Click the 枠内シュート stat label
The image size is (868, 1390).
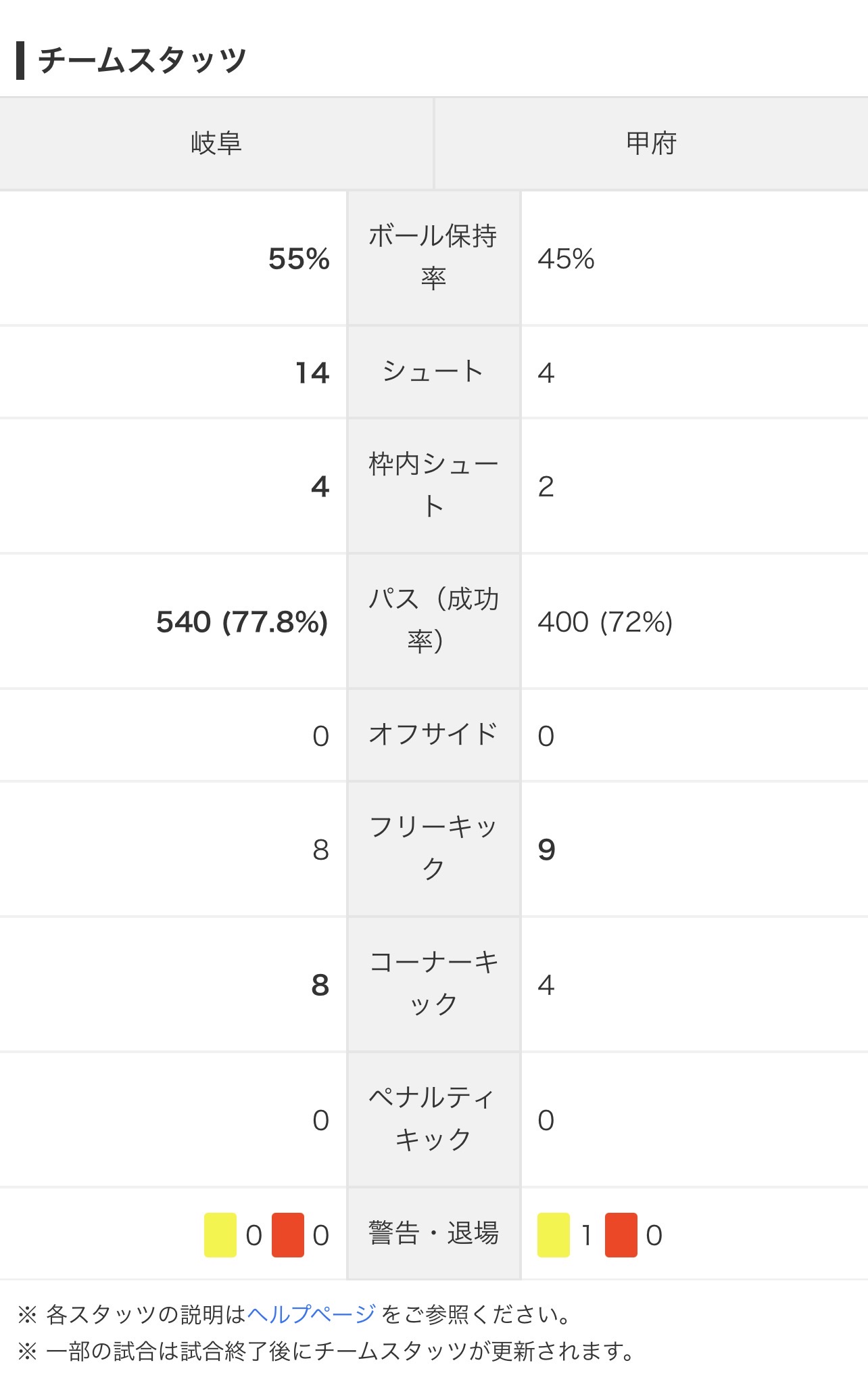coord(433,485)
